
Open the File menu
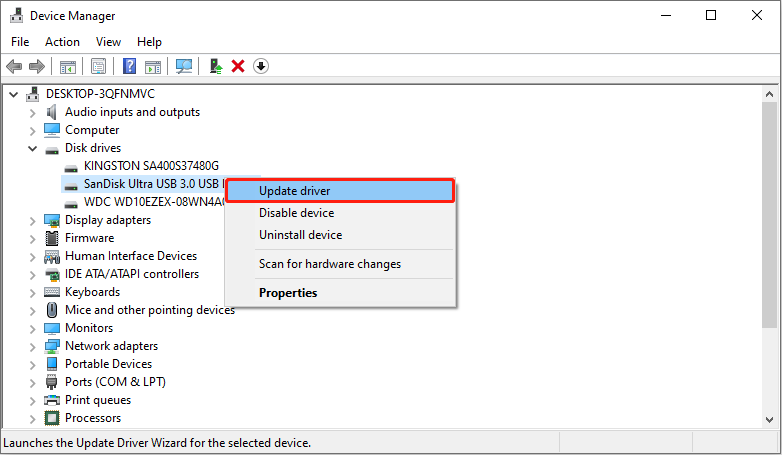pos(20,42)
